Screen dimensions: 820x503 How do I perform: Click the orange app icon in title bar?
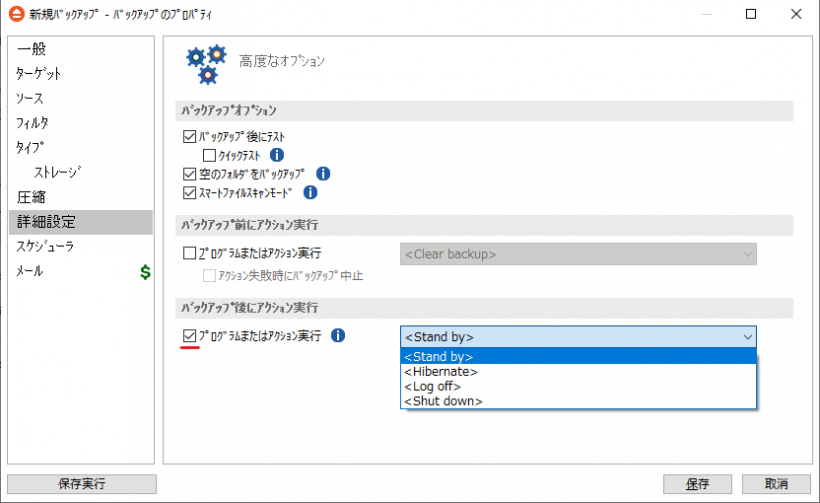pyautogui.click(x=17, y=14)
